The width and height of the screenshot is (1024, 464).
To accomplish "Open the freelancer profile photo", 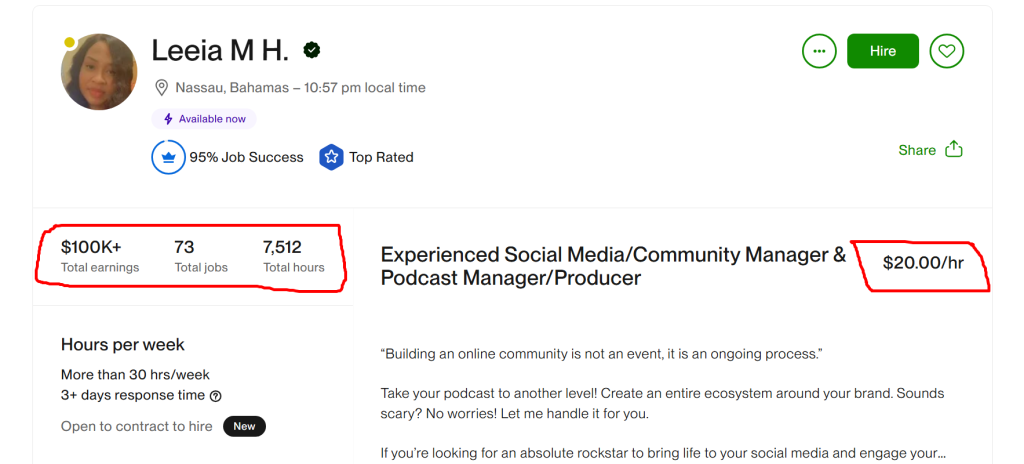I will point(99,72).
